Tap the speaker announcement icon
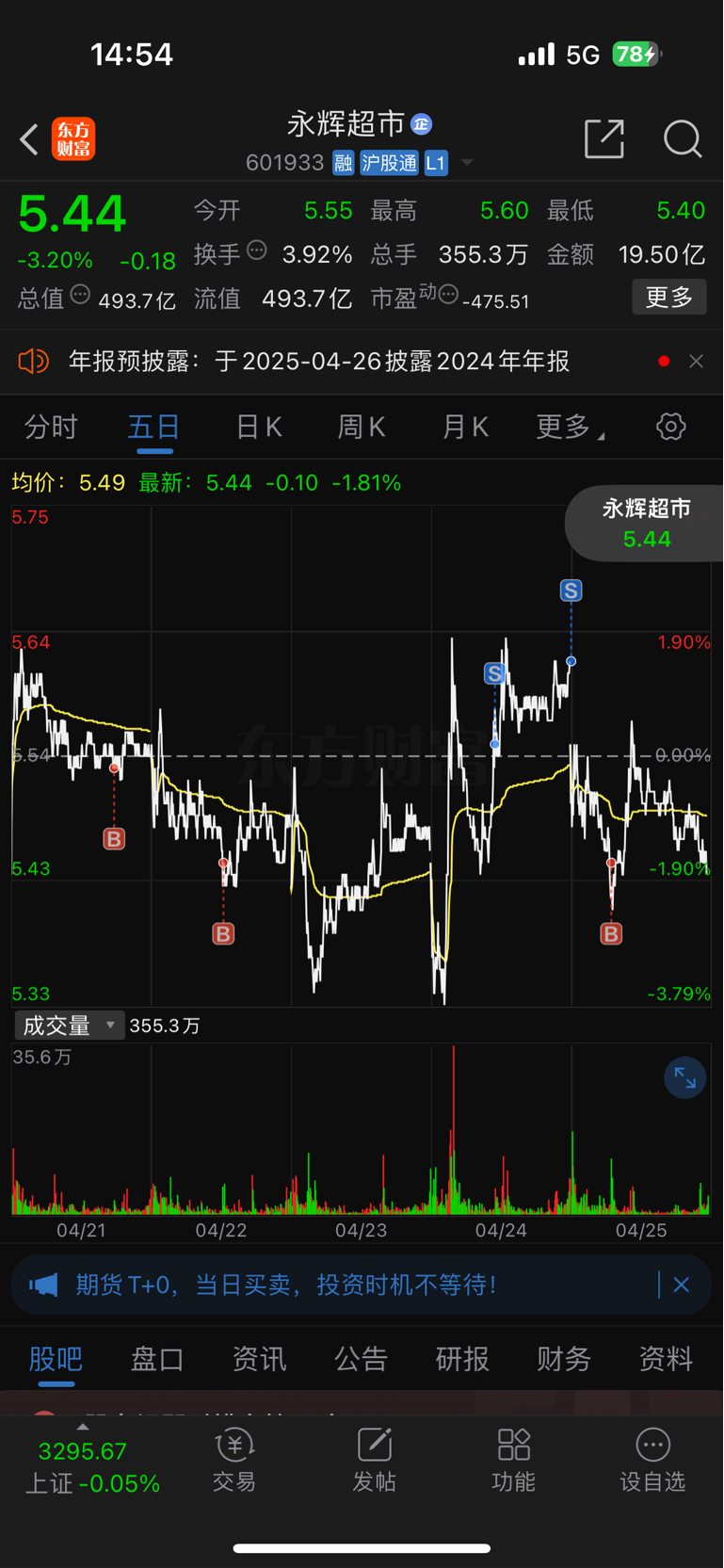The image size is (724, 1568). 33,361
